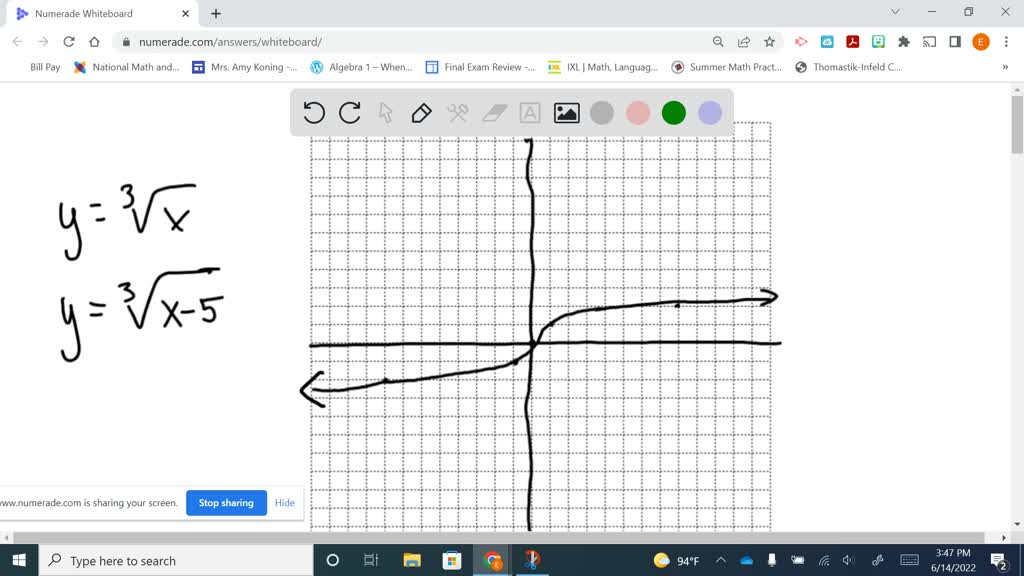
Task: Show hidden icons in the system tray
Action: [719, 560]
